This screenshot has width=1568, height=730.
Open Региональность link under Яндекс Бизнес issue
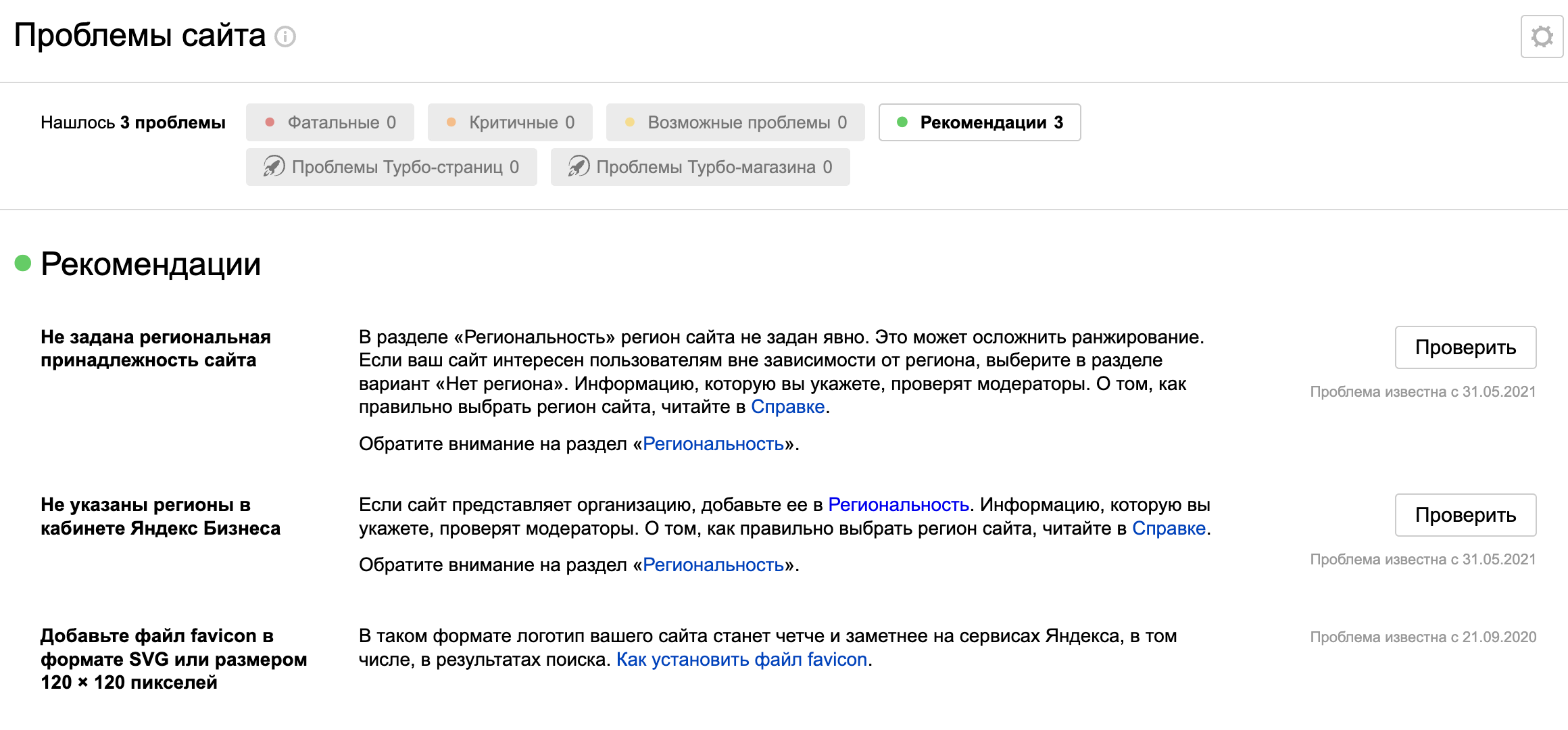click(713, 565)
